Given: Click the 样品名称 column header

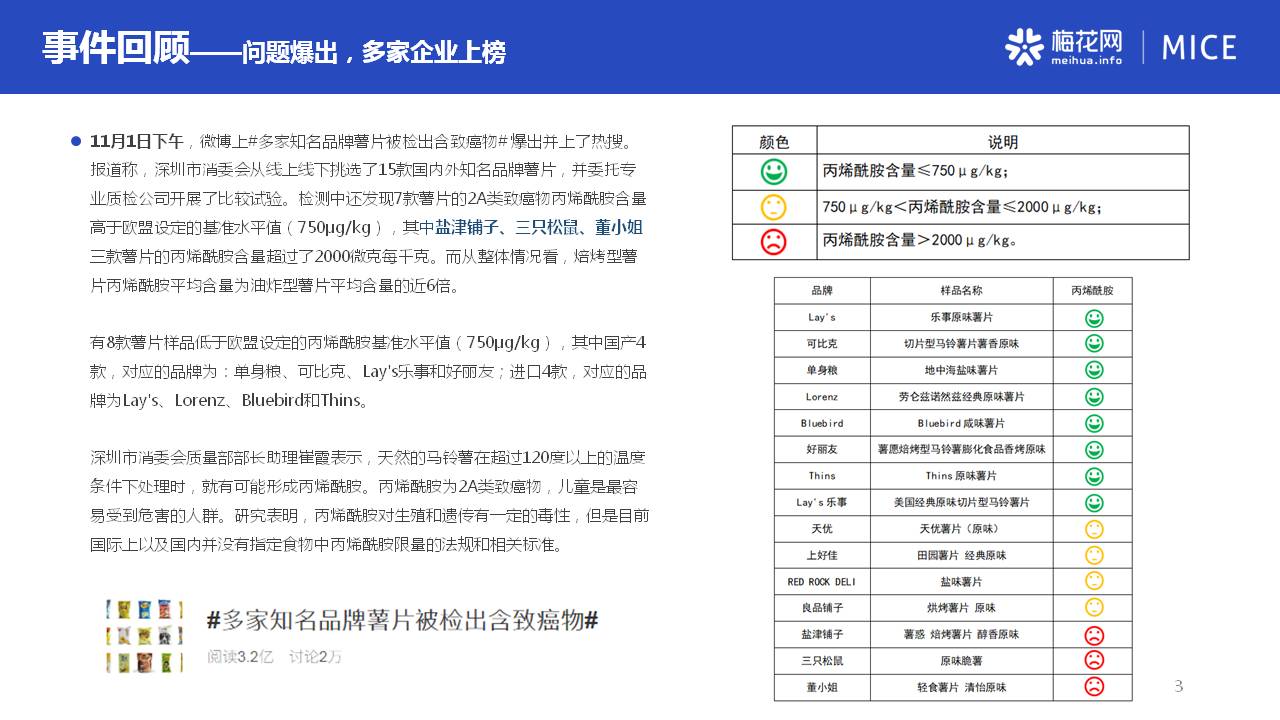Looking at the screenshot, I should [x=961, y=291].
